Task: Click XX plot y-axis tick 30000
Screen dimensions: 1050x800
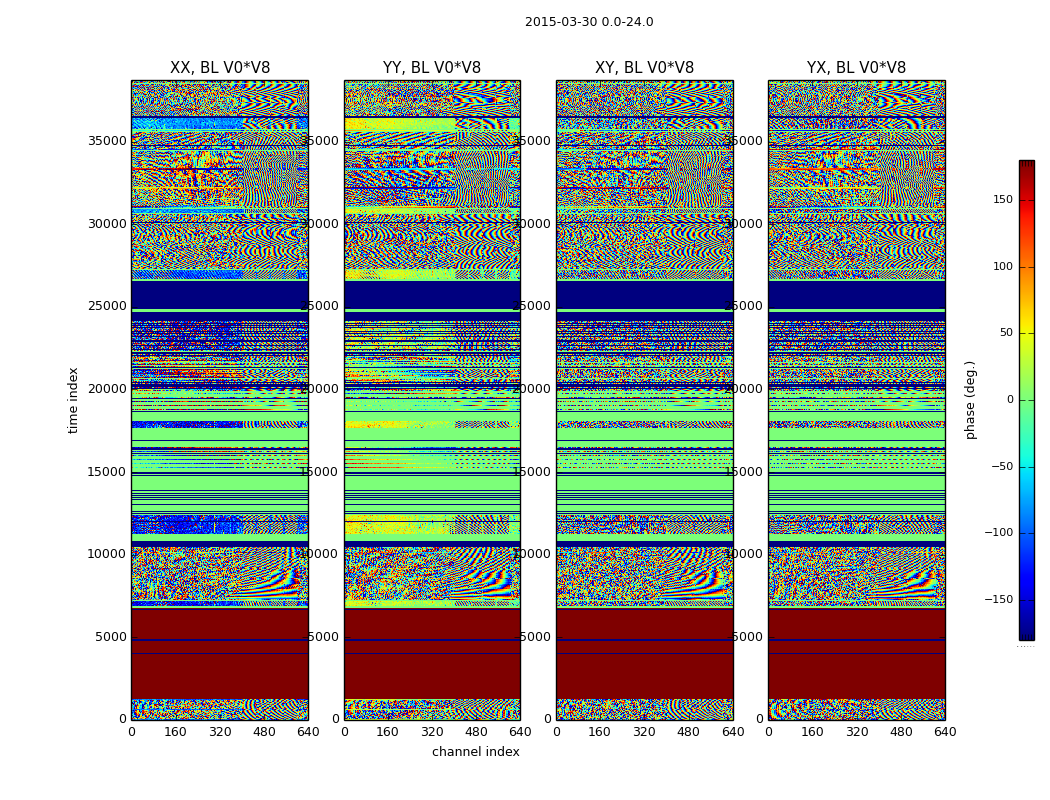Action: pyautogui.click(x=107, y=224)
